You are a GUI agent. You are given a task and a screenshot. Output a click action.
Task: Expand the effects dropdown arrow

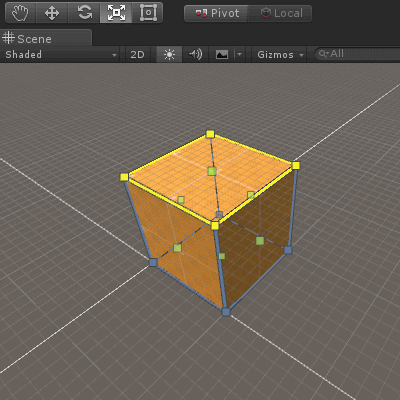pyautogui.click(x=239, y=54)
